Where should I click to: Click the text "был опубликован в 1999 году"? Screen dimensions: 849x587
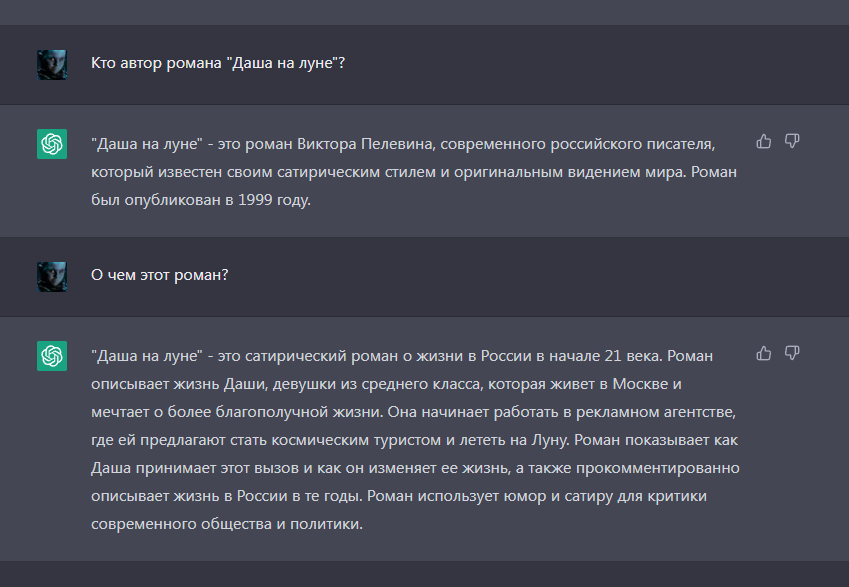[201, 200]
